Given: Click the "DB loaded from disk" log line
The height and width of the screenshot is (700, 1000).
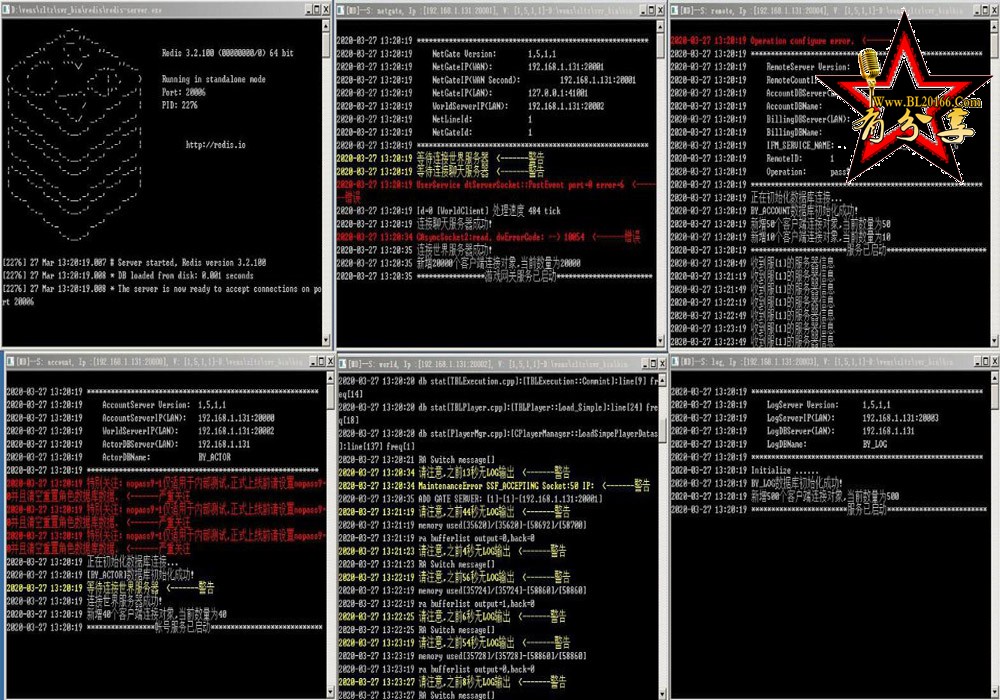Looking at the screenshot, I should 128,275.
